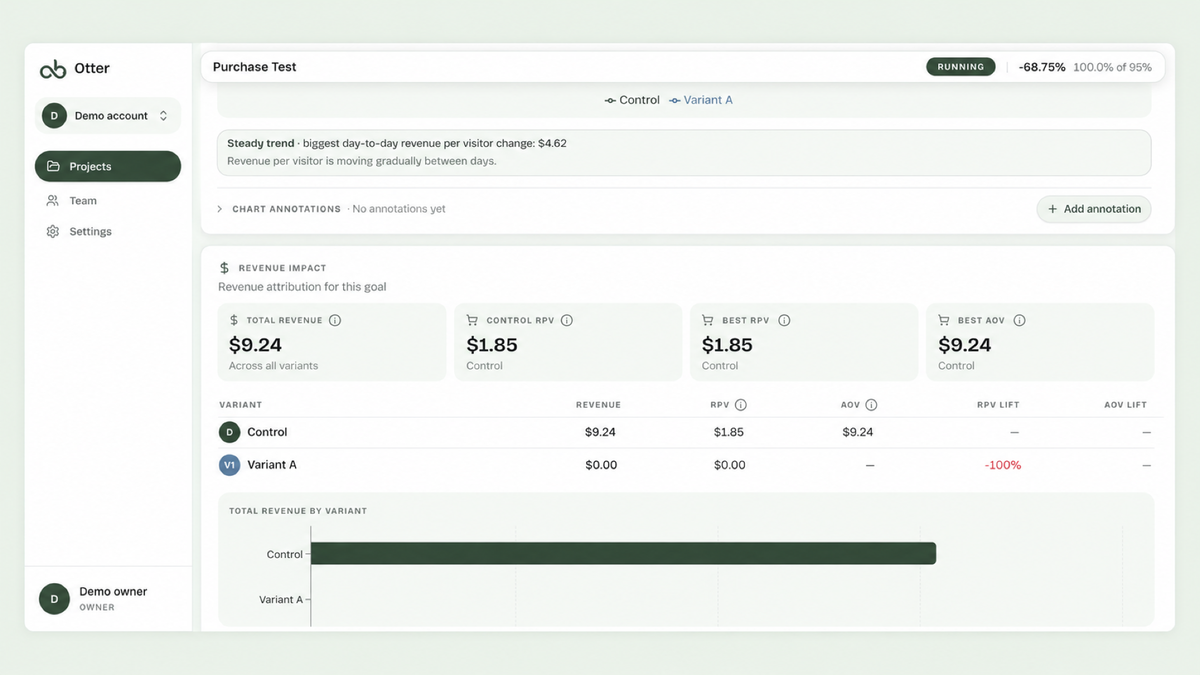1200x675 pixels.
Task: Click the -68.75% lift value
Action: (1042, 67)
